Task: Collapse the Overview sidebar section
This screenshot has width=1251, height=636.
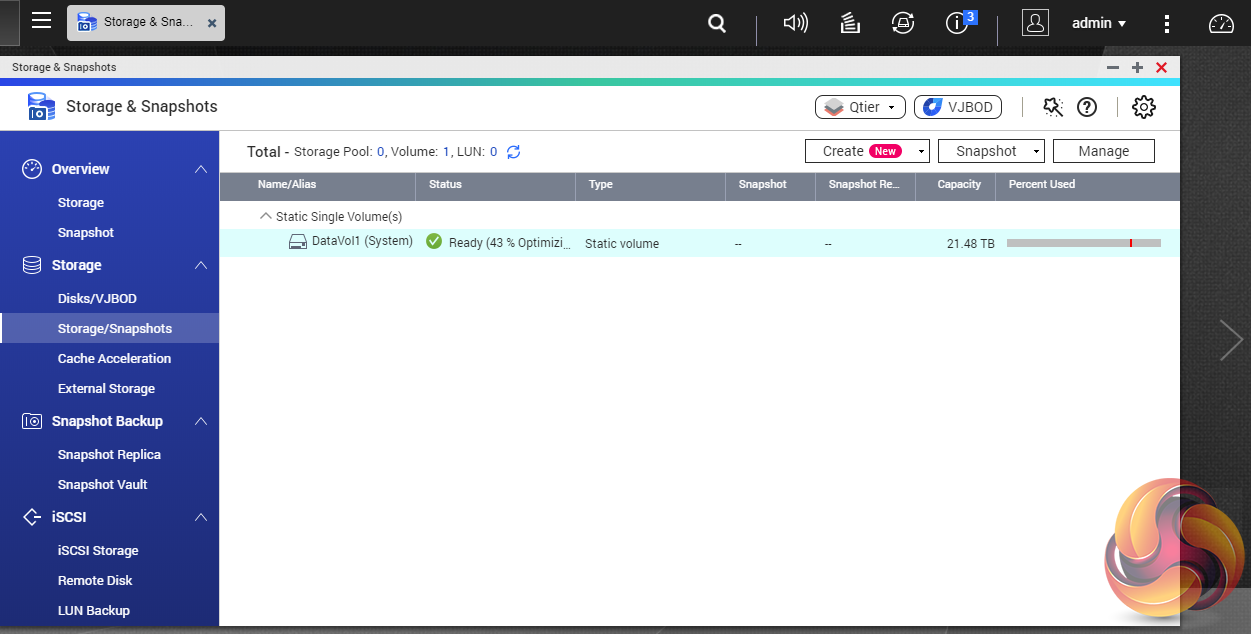Action: [x=201, y=169]
